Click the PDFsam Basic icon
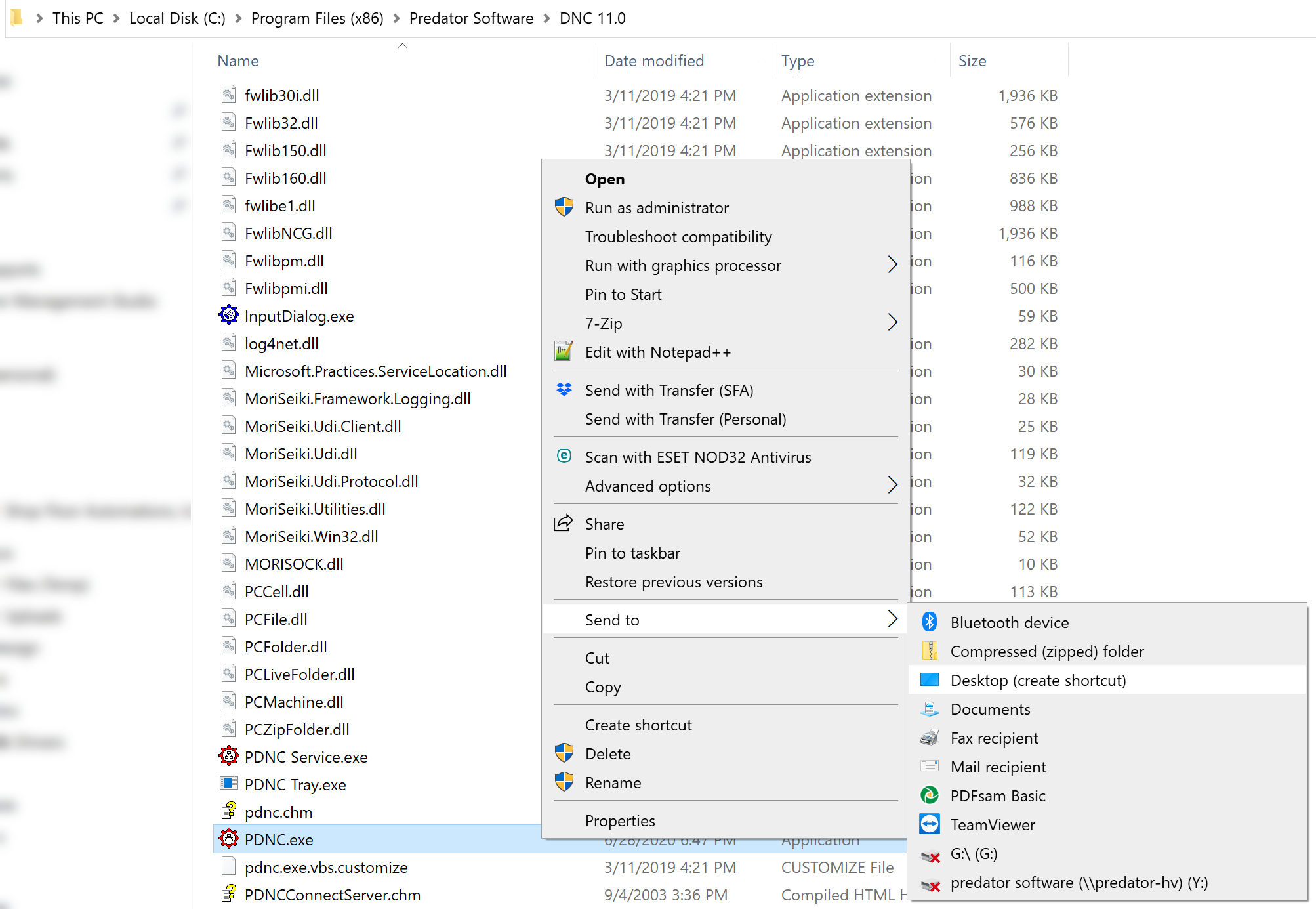This screenshot has height=909, width=1316. click(930, 795)
